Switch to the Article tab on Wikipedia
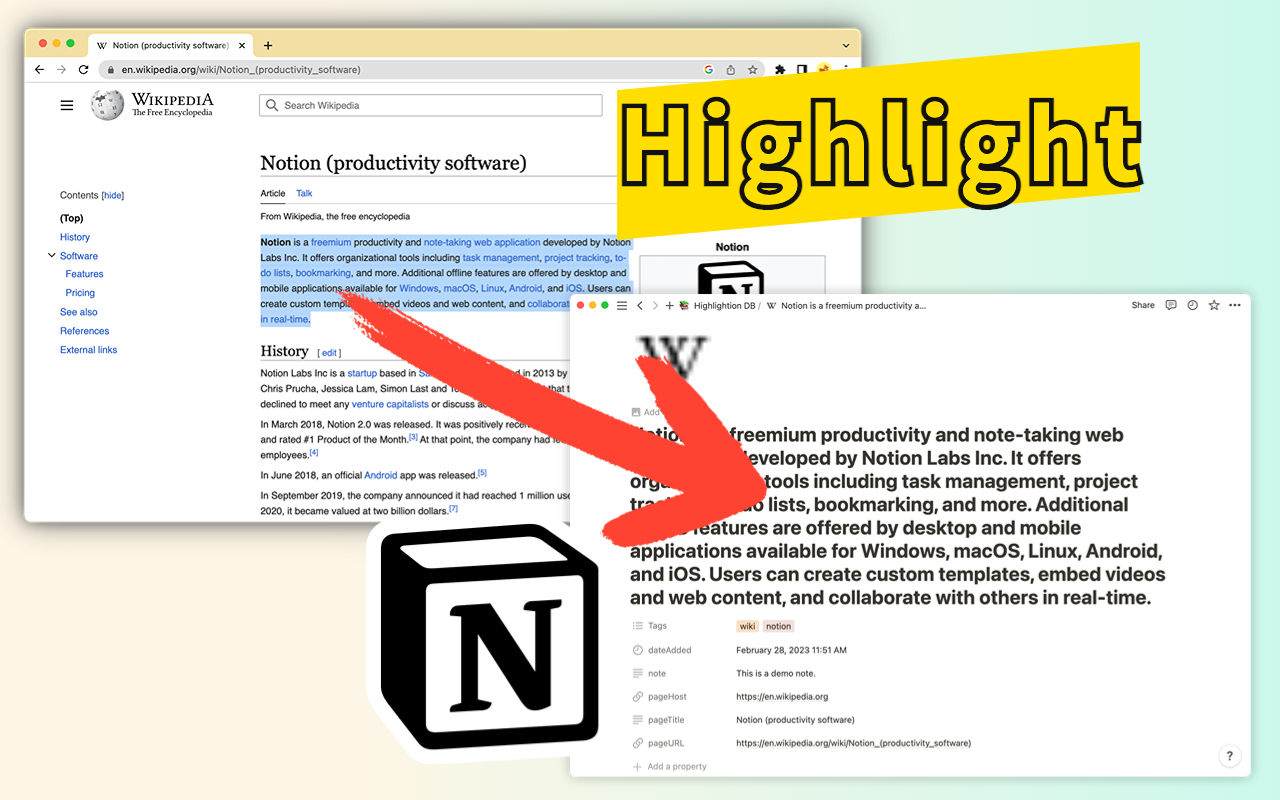1280x800 pixels. pyautogui.click(x=273, y=193)
